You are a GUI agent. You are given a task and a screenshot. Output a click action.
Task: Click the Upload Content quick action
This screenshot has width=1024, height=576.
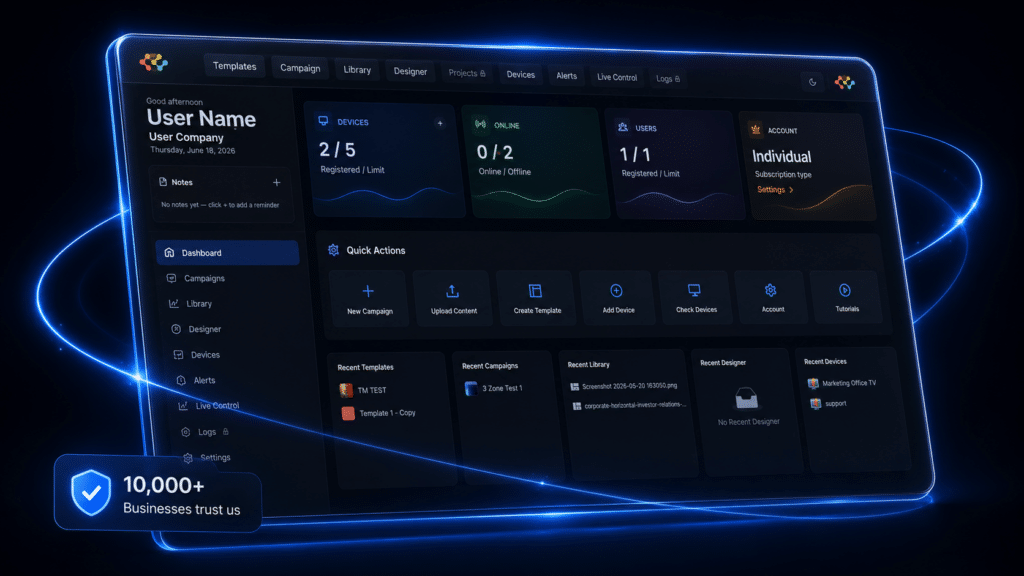pyautogui.click(x=453, y=298)
